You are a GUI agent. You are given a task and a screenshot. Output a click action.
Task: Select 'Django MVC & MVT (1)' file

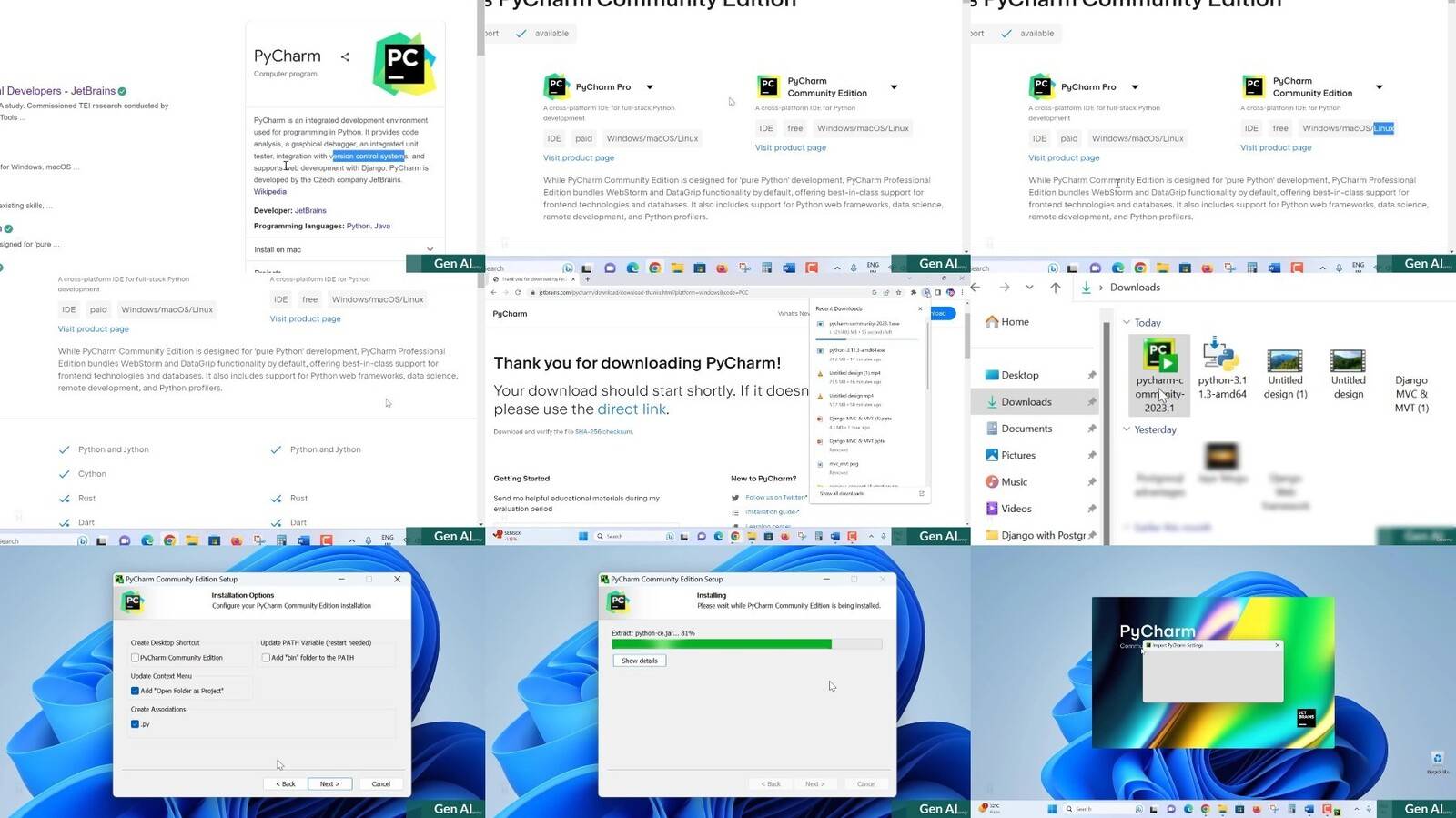click(1411, 393)
